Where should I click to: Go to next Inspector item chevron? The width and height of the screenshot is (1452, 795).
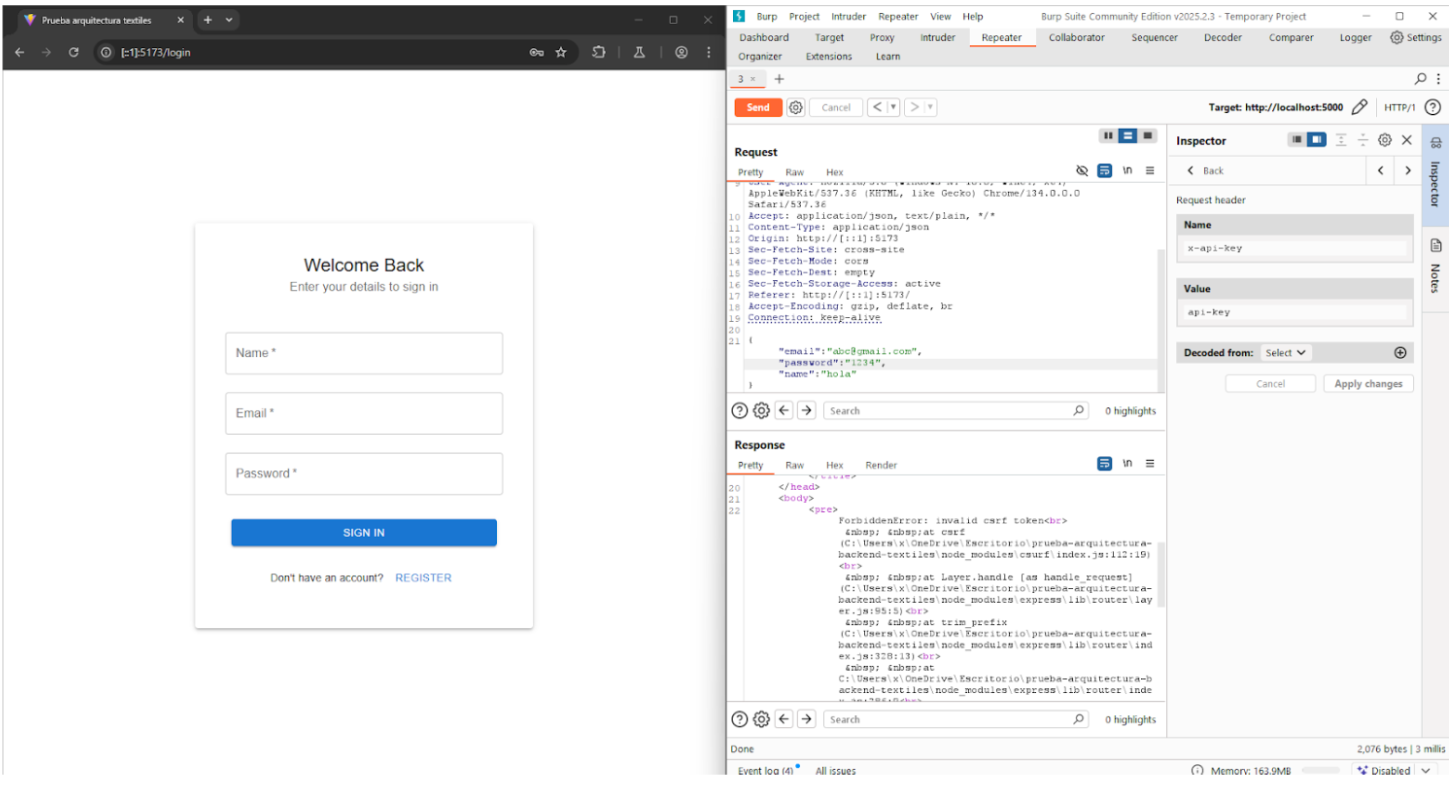pyautogui.click(x=1408, y=171)
